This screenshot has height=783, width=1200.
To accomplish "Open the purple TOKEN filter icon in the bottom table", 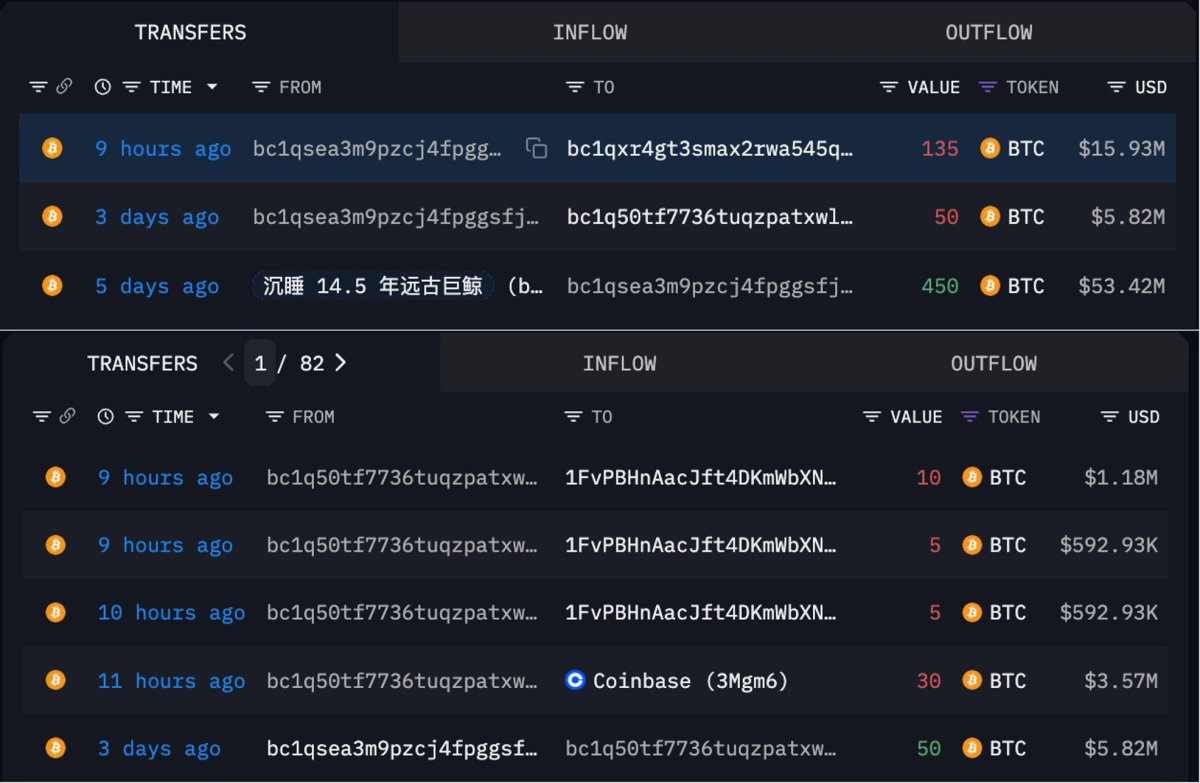I will pyautogui.click(x=969, y=416).
